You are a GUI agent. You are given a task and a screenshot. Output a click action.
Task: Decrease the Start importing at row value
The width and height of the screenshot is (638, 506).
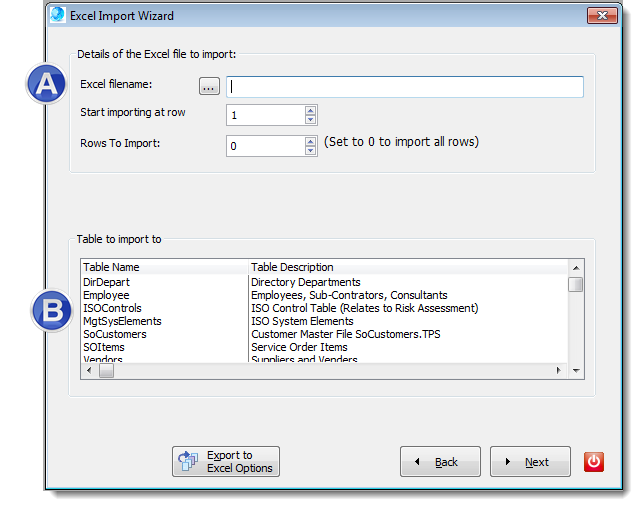tap(310, 120)
